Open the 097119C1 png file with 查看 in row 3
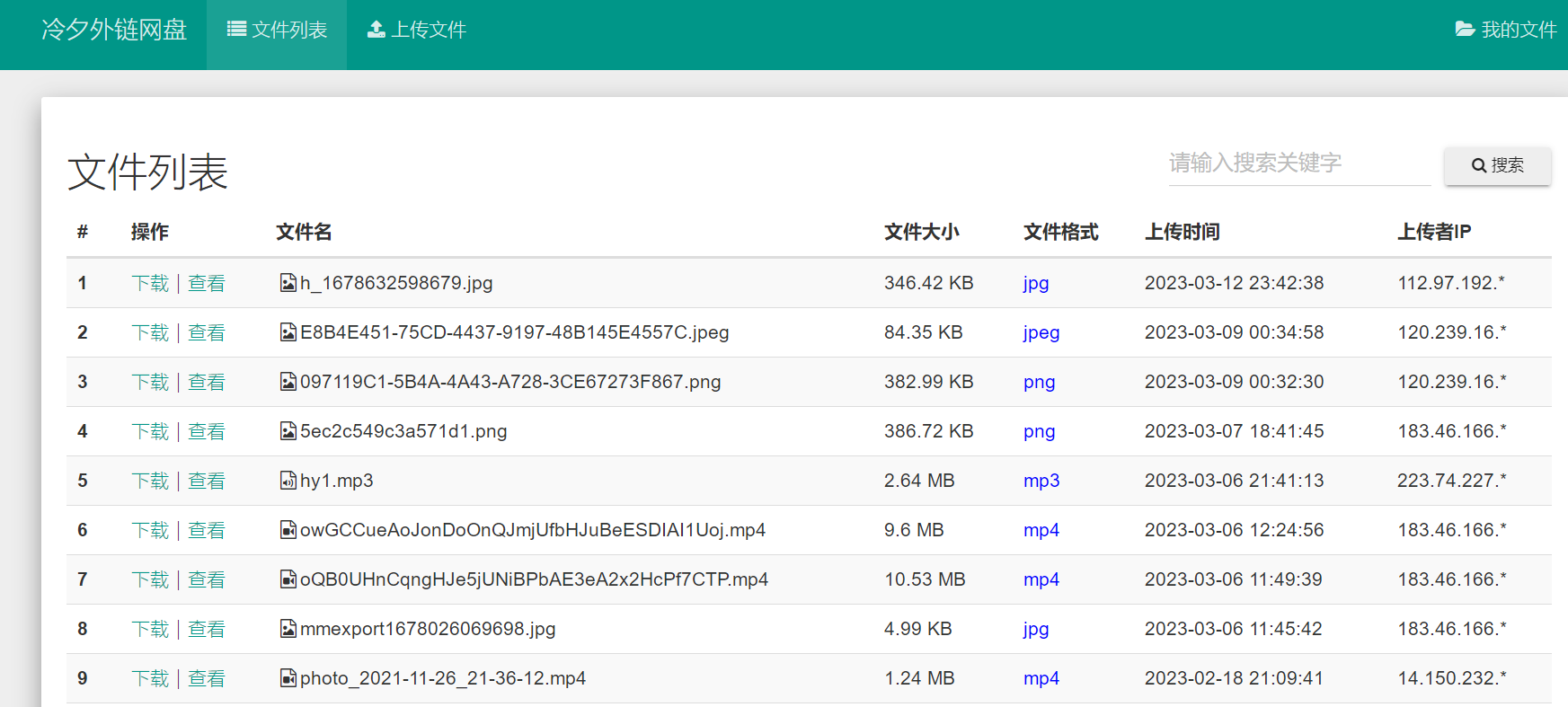 [x=207, y=383]
